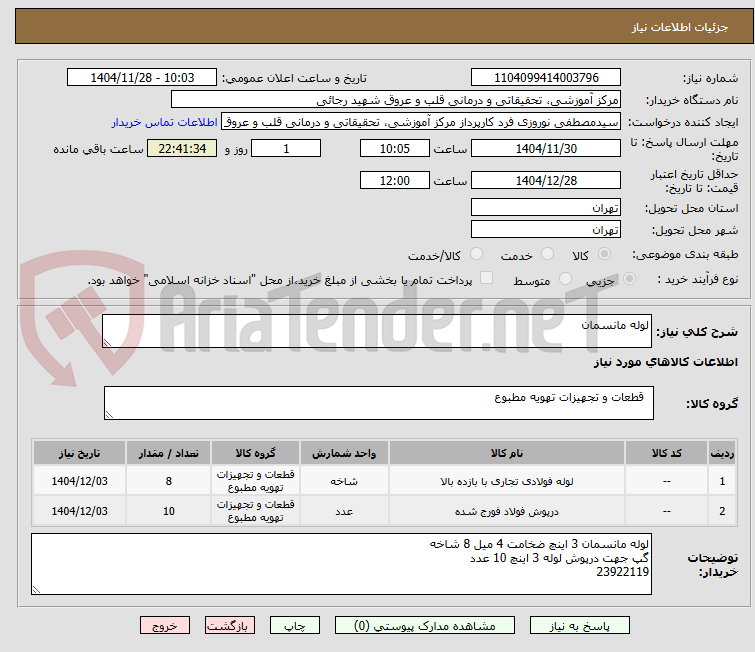Viewport: 755px width, 652px height.
Task: Select the کالا/خدمت radio button
Action: (476, 254)
